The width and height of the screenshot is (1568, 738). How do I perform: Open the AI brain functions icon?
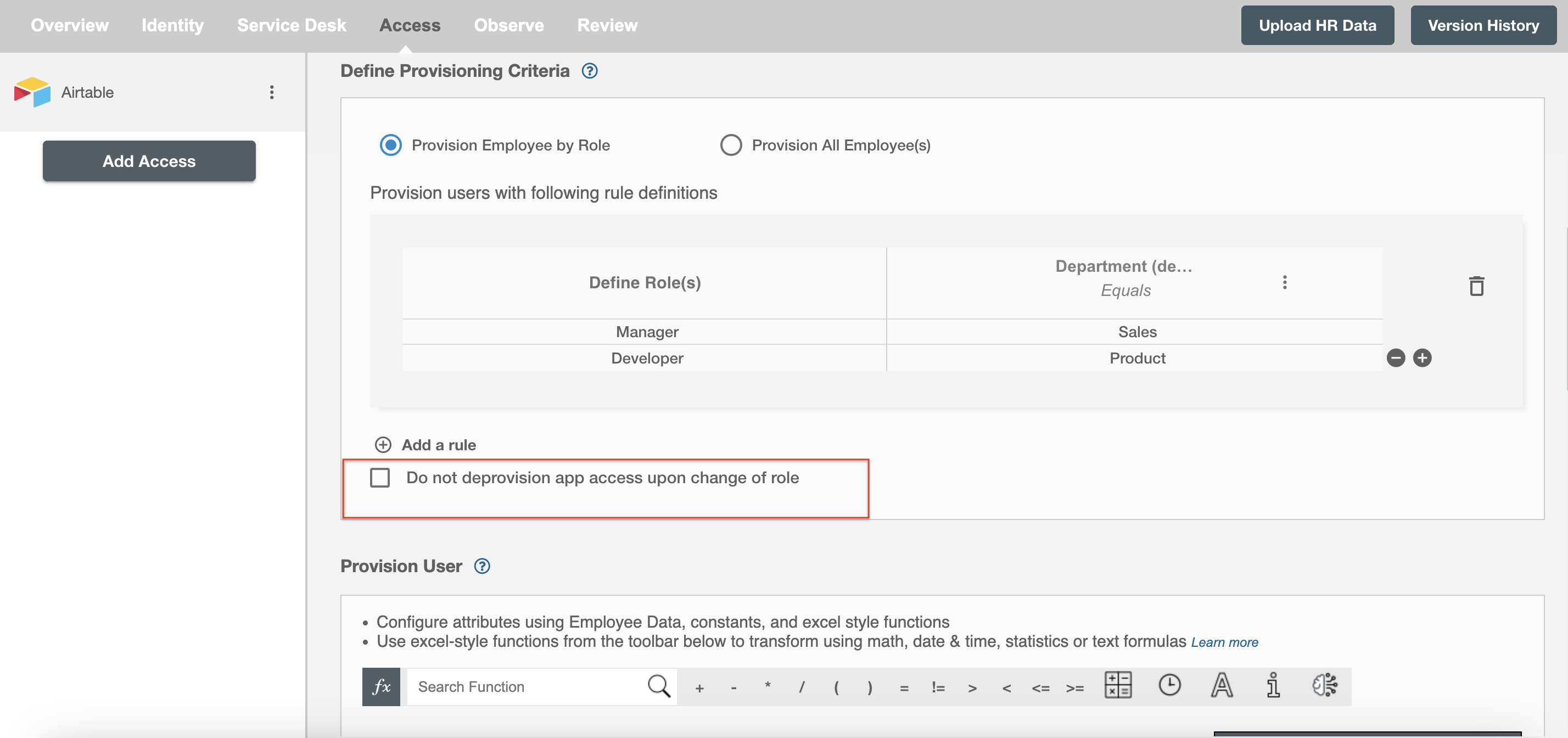pyautogui.click(x=1325, y=685)
